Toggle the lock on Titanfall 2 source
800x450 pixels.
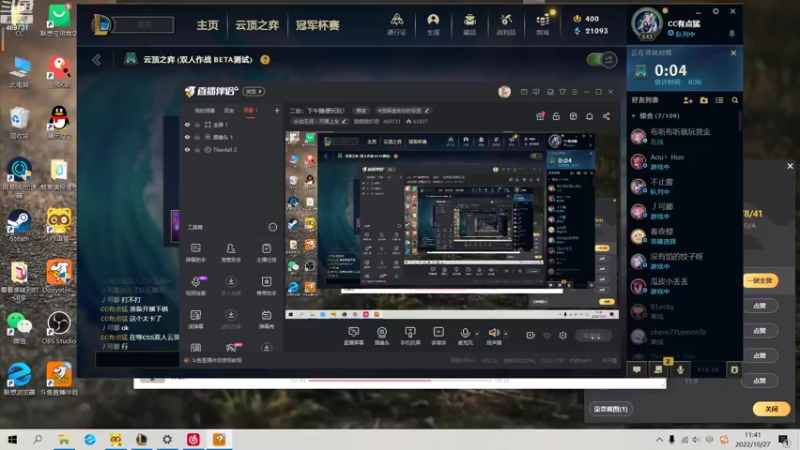(197, 149)
